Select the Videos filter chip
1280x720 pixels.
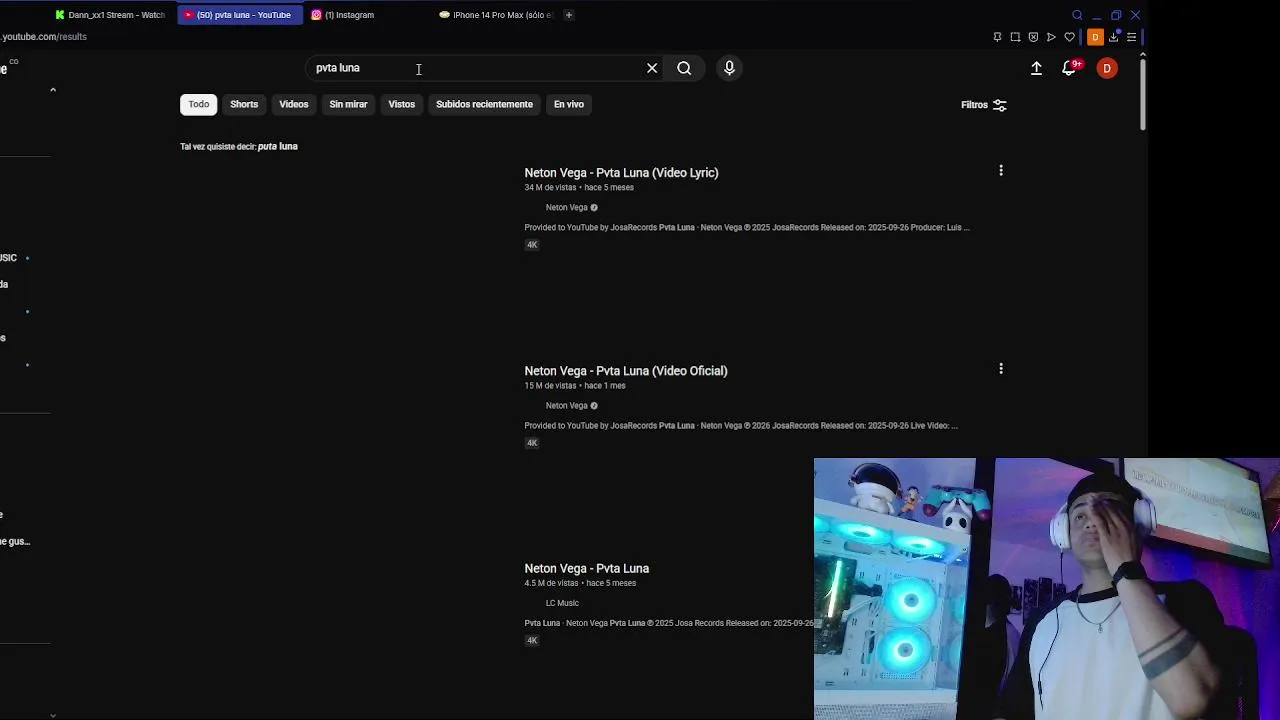(x=294, y=104)
